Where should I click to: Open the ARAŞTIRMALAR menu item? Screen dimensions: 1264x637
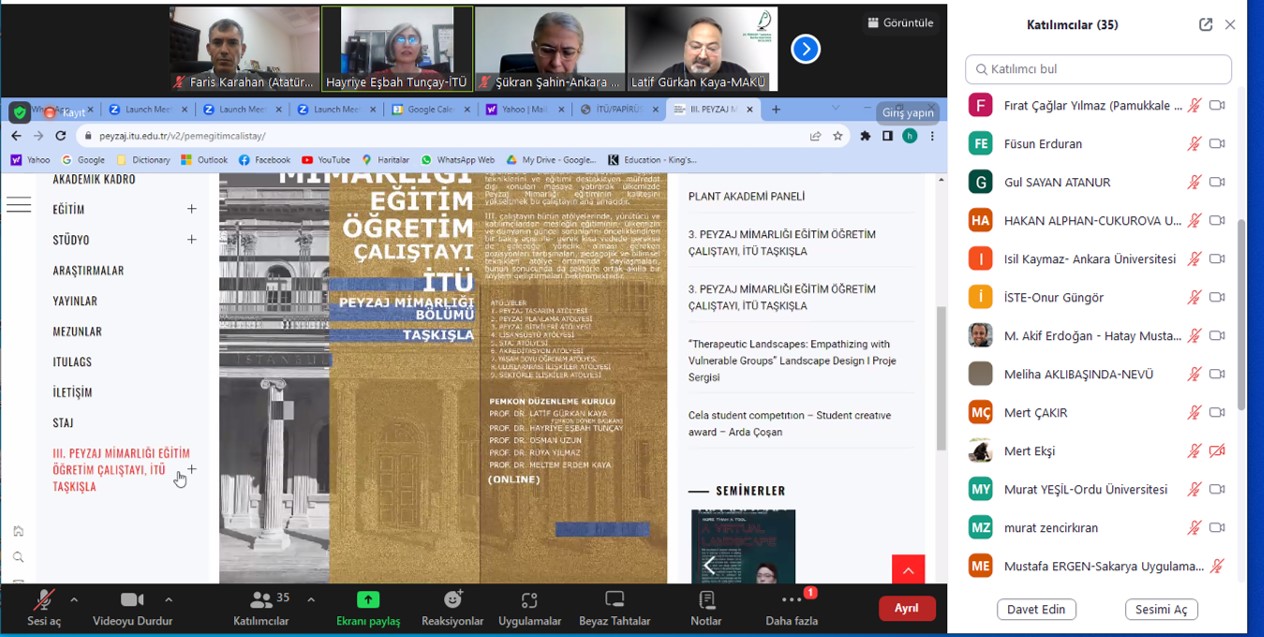tap(88, 271)
